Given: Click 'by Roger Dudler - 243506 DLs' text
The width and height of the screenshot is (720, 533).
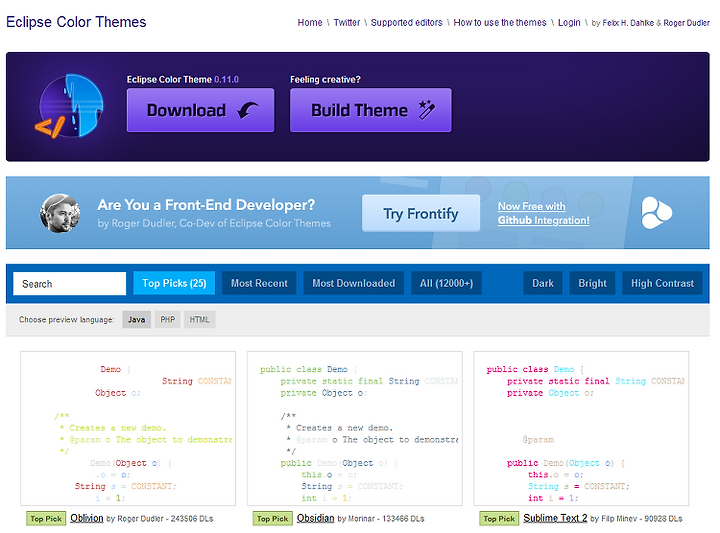Looking at the screenshot, I should click(160, 519).
